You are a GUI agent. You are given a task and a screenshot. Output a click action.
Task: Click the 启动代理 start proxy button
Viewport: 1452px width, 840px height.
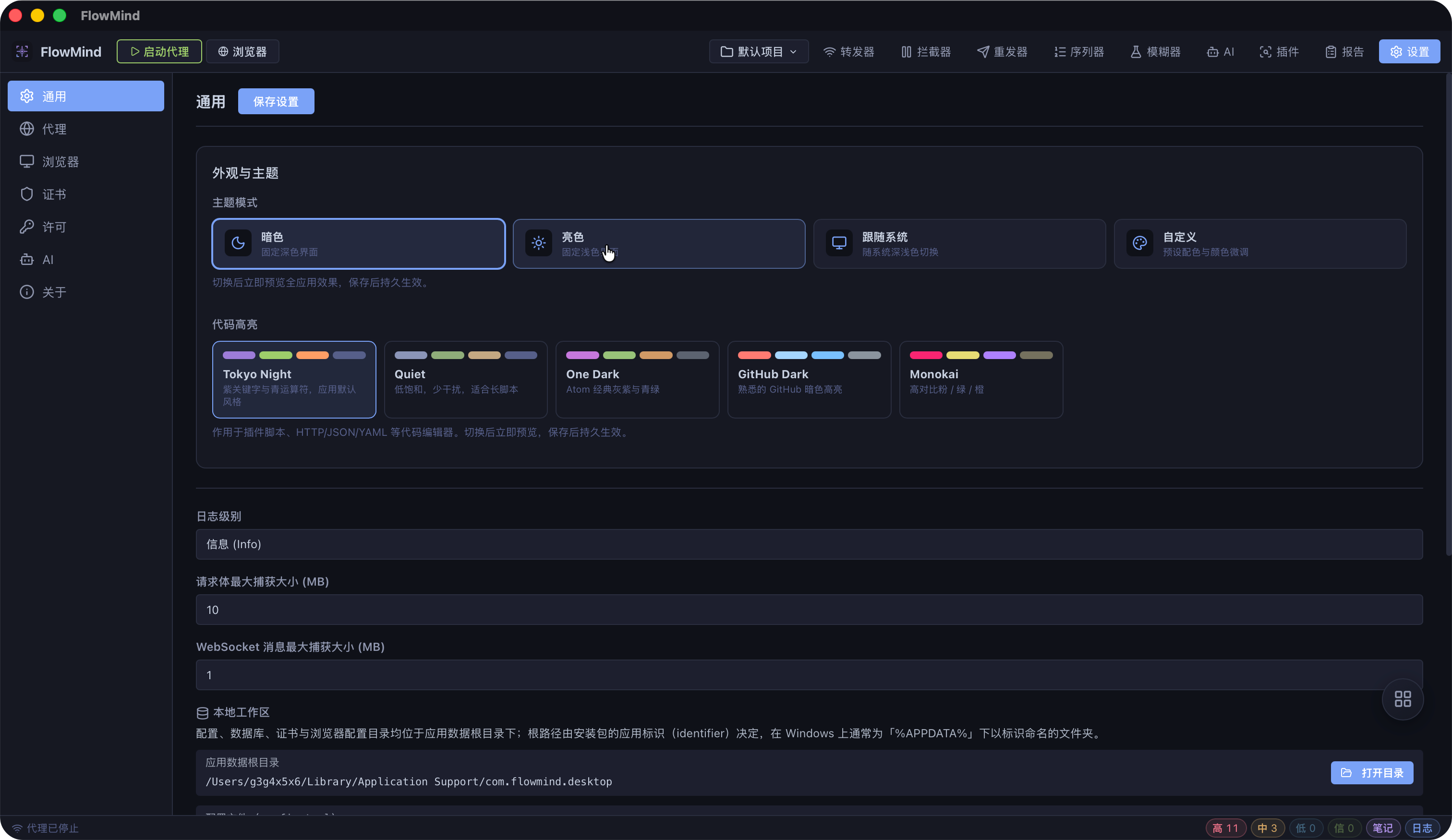pos(159,52)
